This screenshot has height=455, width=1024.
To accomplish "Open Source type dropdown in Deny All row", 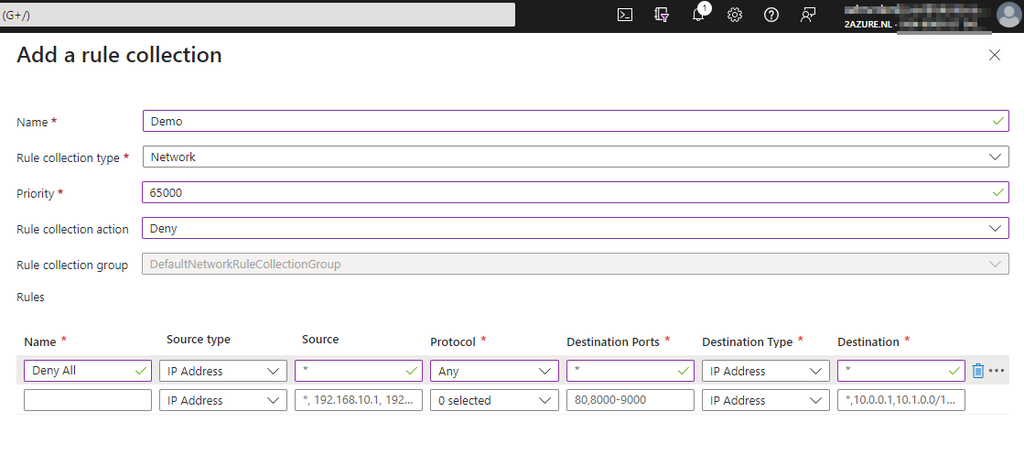I will point(223,371).
